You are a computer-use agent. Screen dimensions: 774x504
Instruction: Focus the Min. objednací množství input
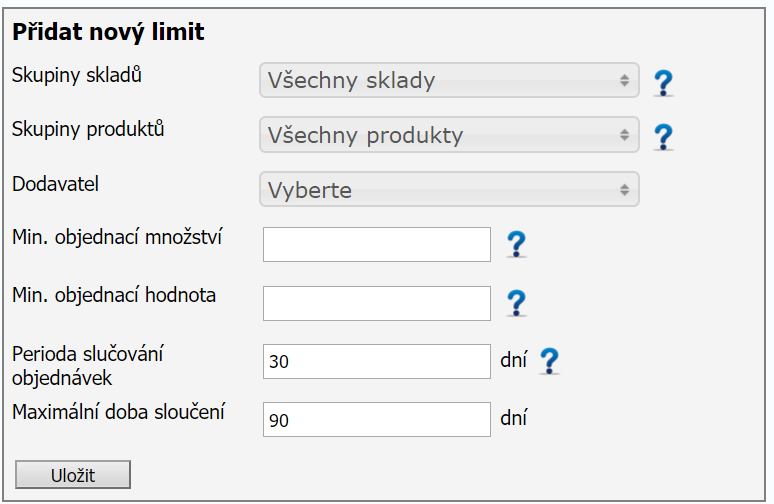pos(377,244)
